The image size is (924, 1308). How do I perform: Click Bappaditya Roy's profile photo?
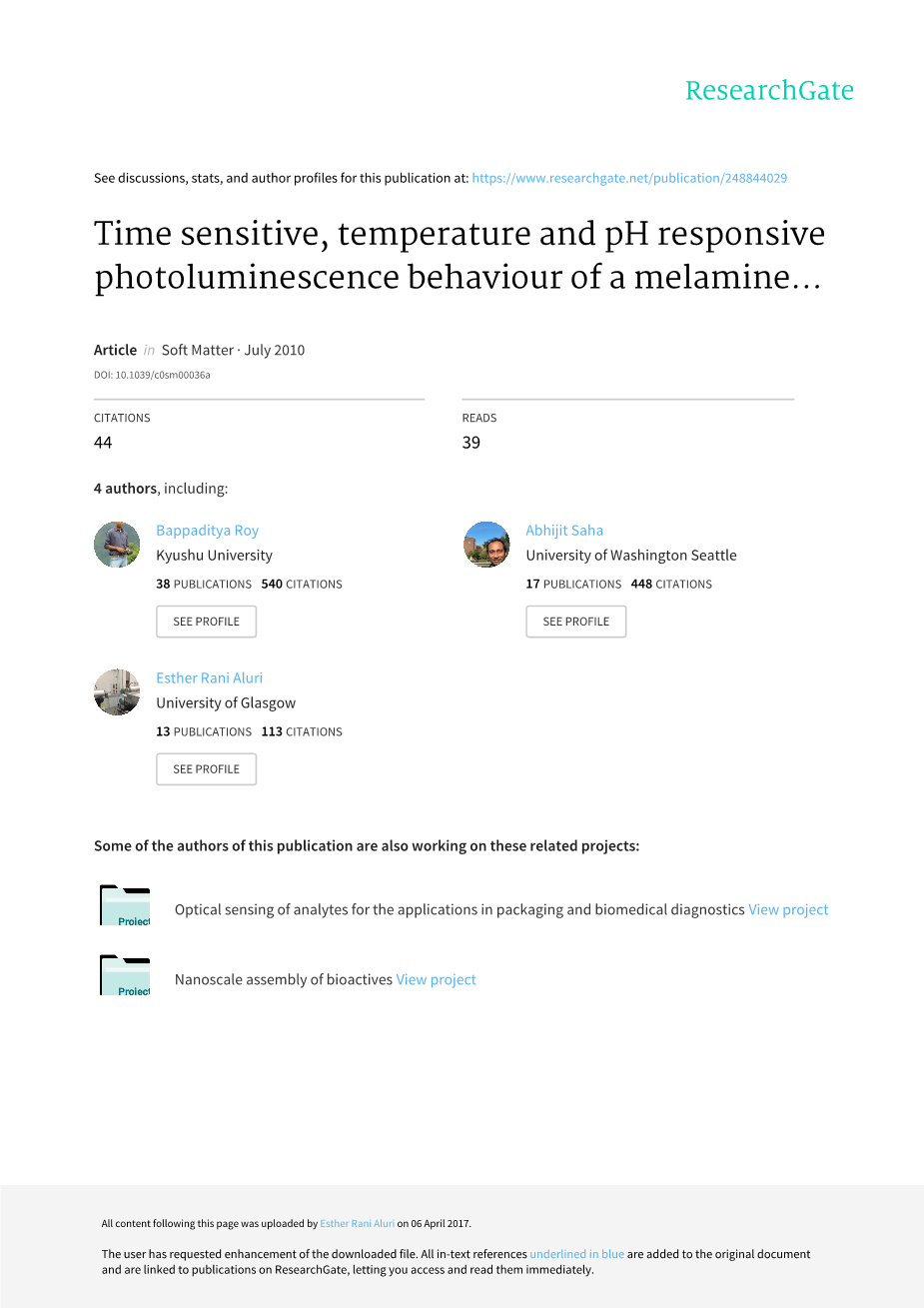pos(117,545)
